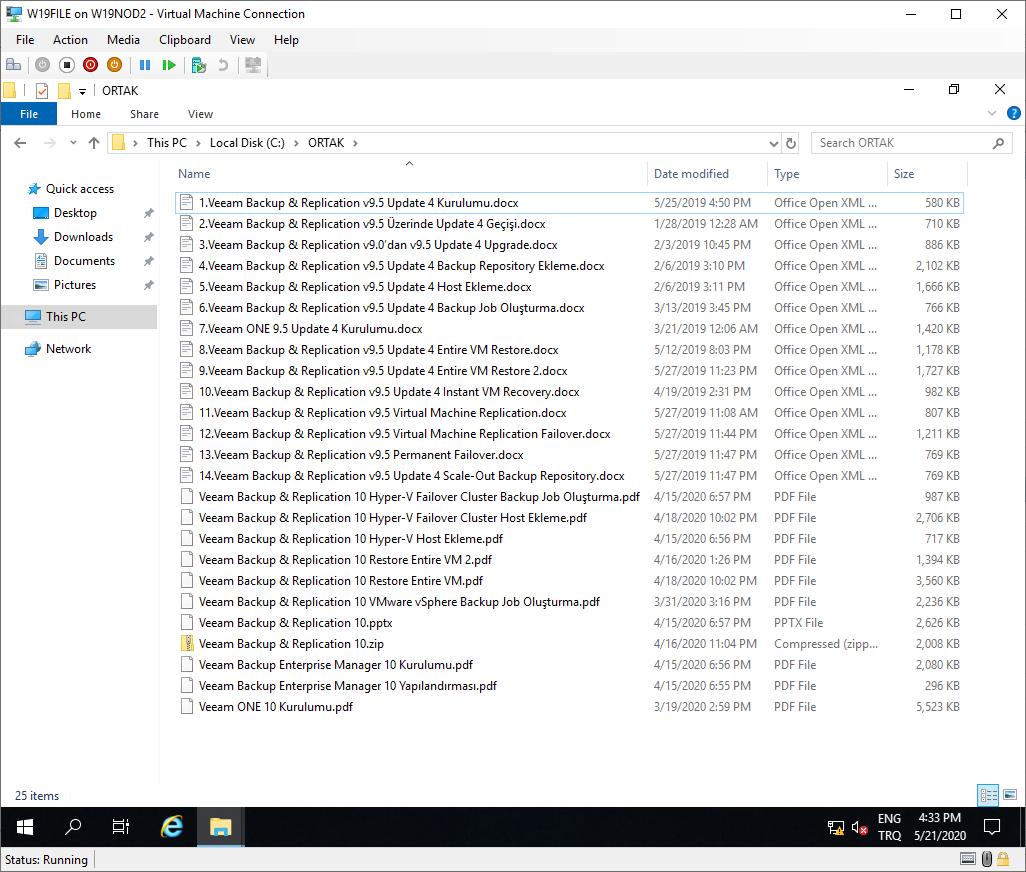Screen dimensions: 1026x872
Task: Open the Recent locations dropdown
Action: (73, 143)
